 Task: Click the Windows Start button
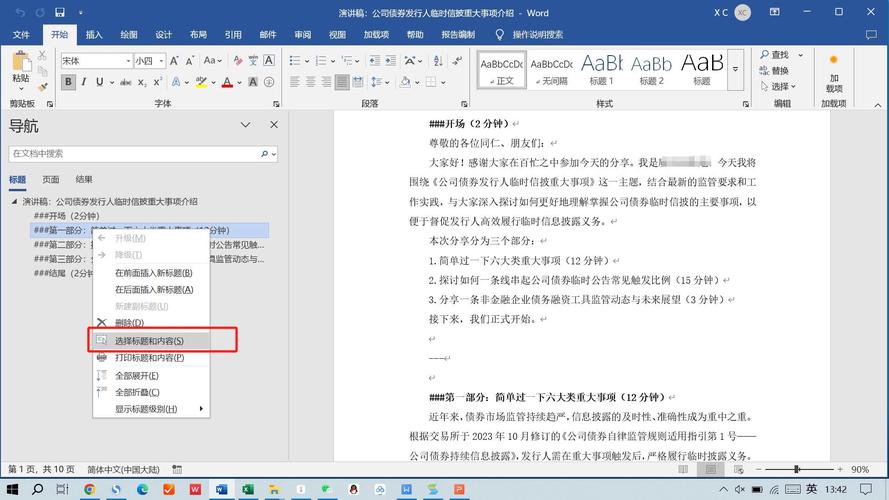[x=12, y=489]
